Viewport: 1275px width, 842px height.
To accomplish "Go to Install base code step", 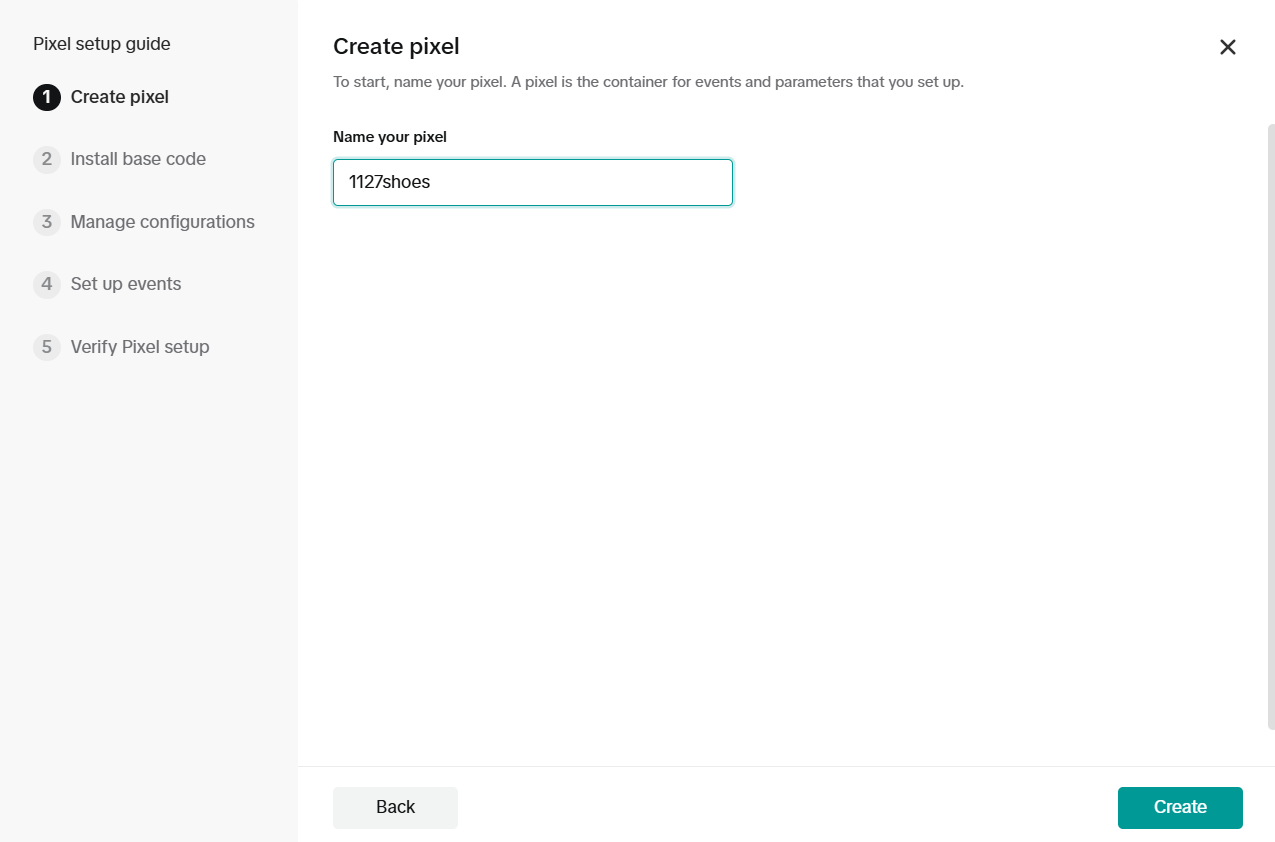I will pyautogui.click(x=138, y=159).
